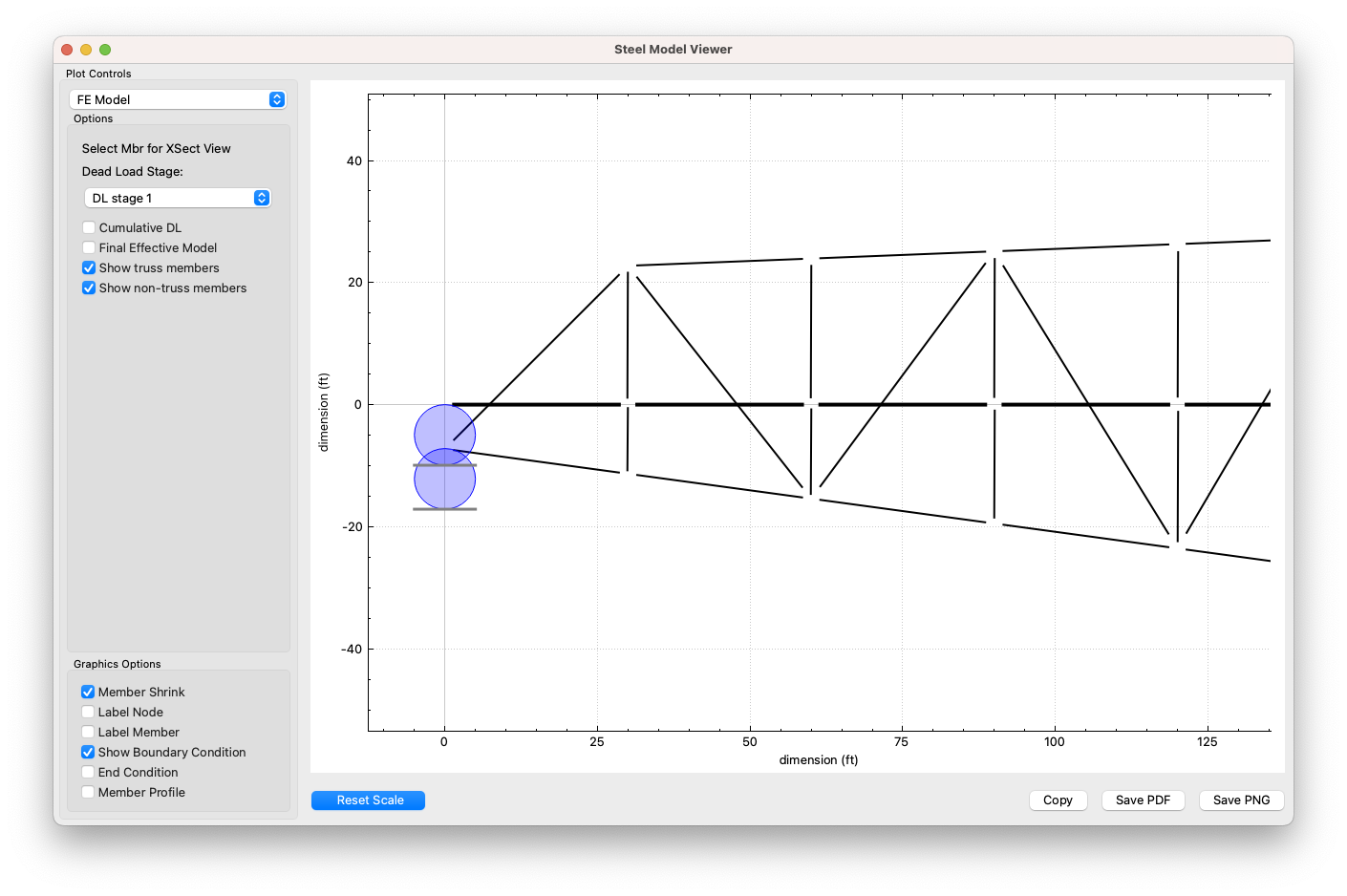The width and height of the screenshot is (1347, 896).
Task: Export the plot with Save PNG
Action: click(1241, 800)
